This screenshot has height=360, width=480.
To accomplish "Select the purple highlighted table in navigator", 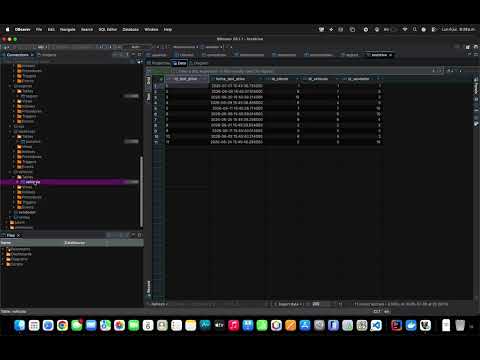I will click(32, 182).
